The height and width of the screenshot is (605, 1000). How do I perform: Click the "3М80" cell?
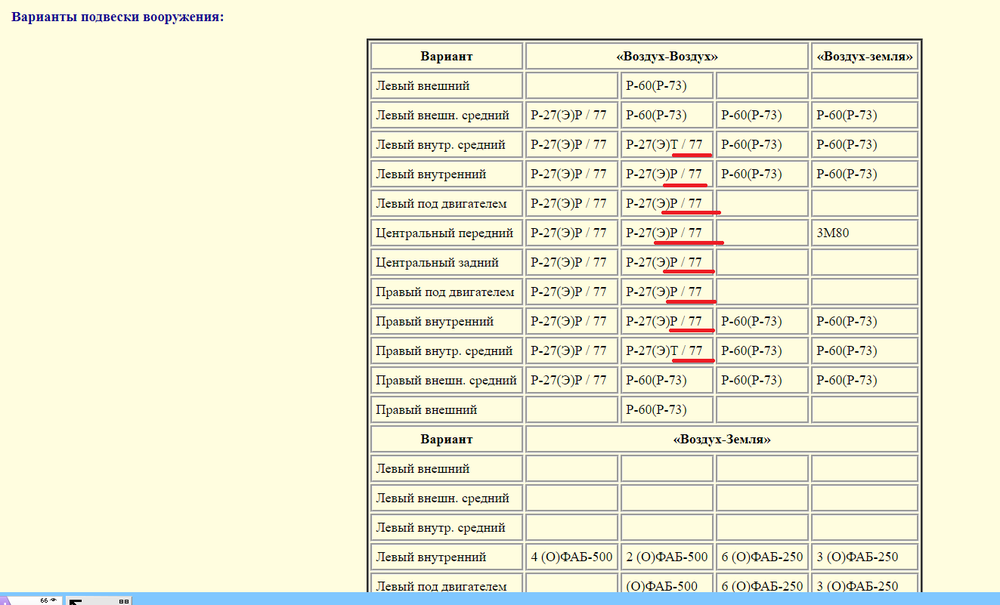tap(865, 233)
